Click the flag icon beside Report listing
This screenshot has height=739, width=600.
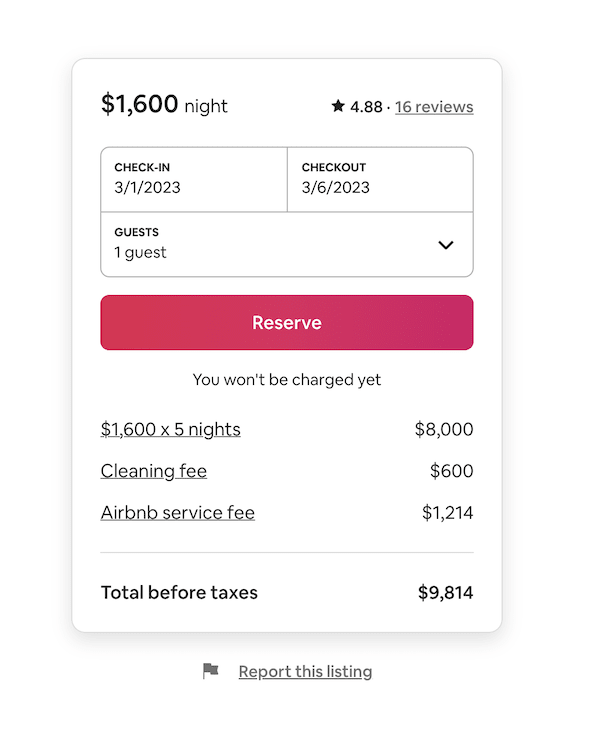[210, 670]
